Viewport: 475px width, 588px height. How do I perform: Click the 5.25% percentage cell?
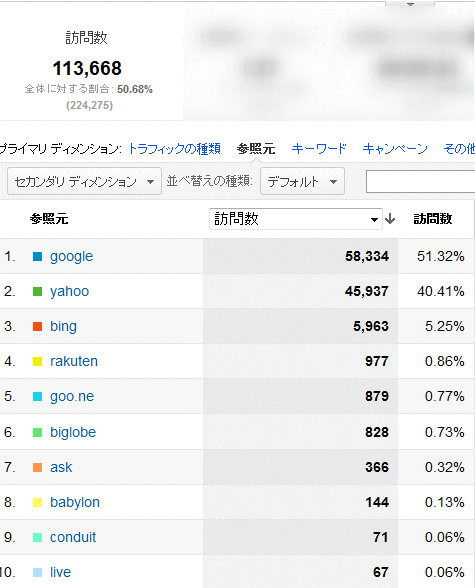(445, 326)
